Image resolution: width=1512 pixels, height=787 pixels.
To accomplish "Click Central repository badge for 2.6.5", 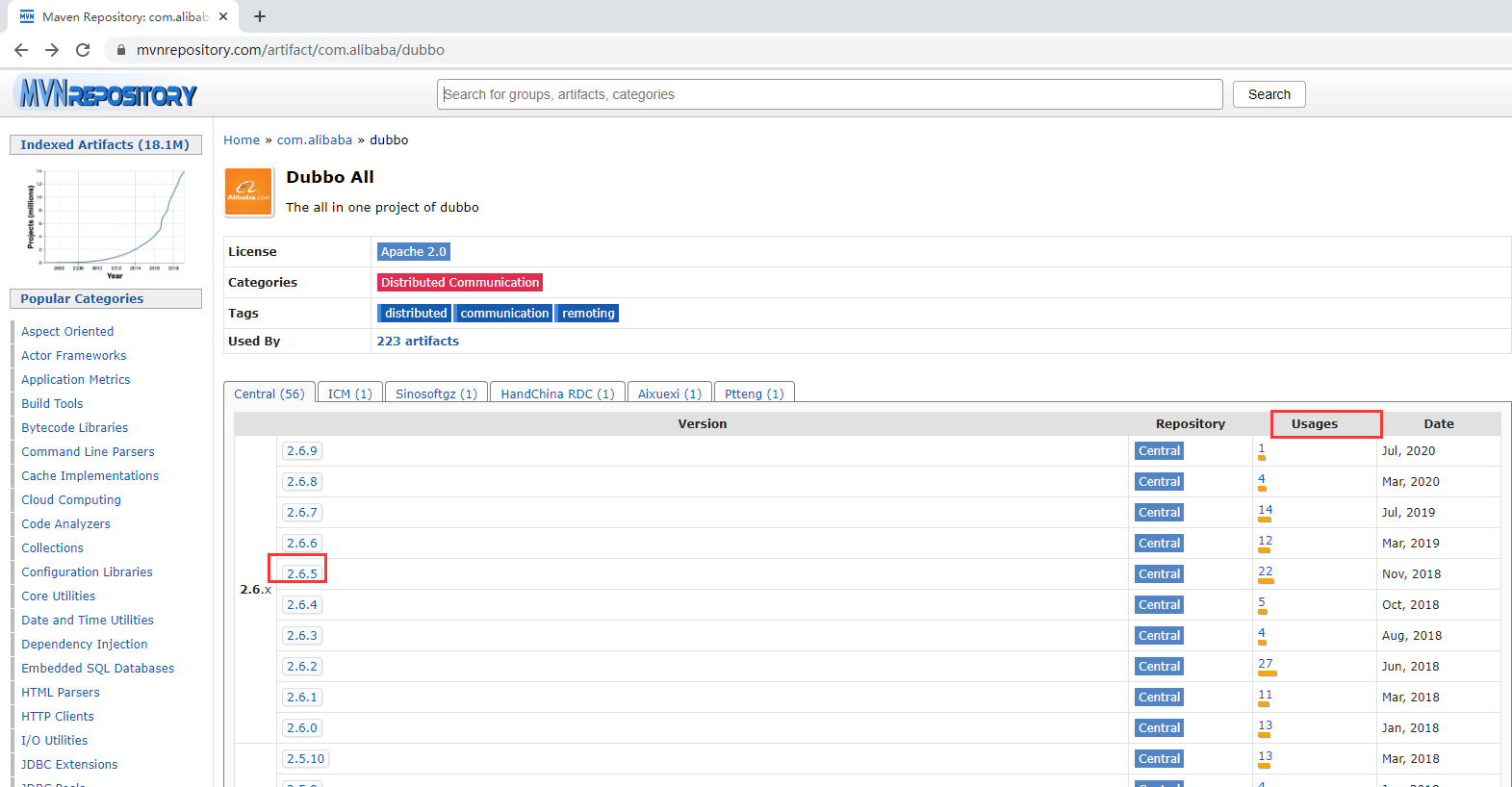I will click(1159, 573).
